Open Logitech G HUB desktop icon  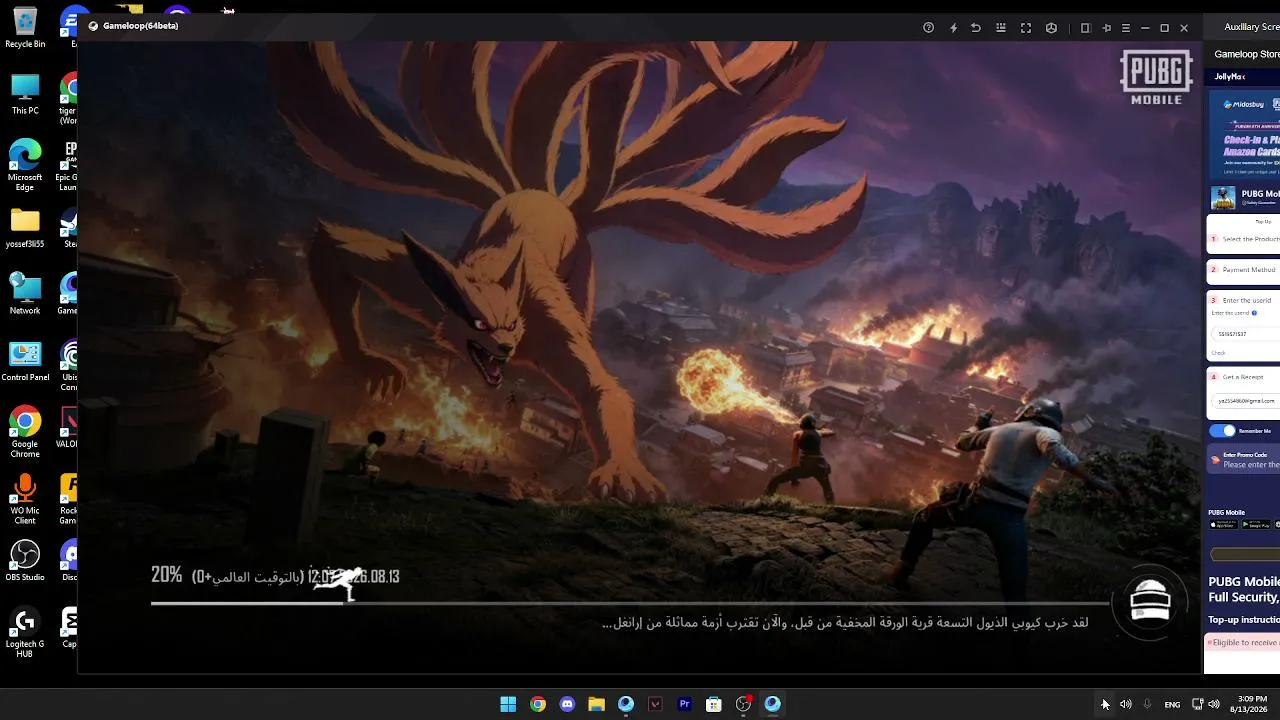[x=25, y=632]
